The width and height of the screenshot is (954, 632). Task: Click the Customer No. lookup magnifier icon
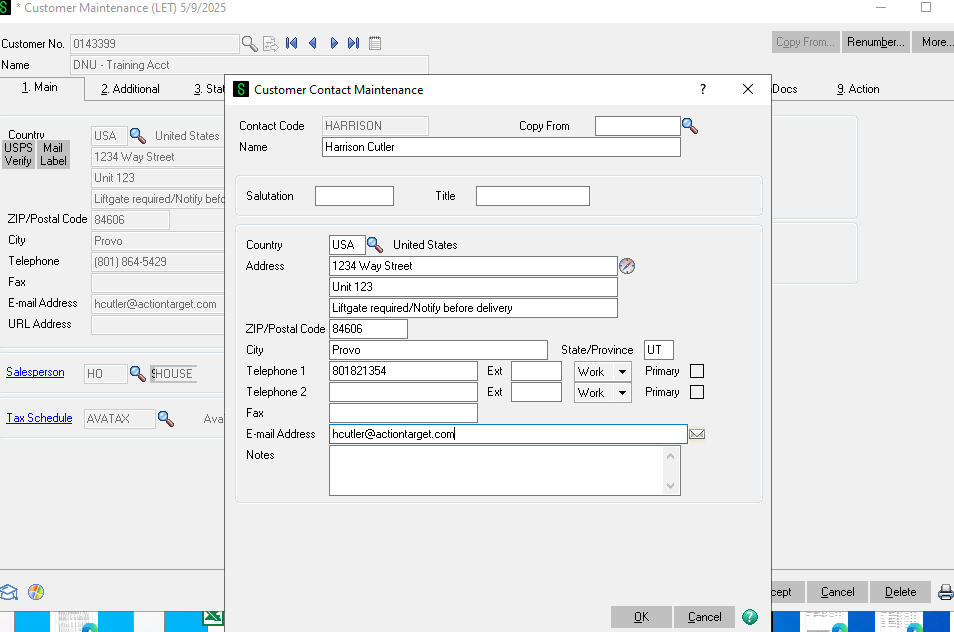coord(249,43)
